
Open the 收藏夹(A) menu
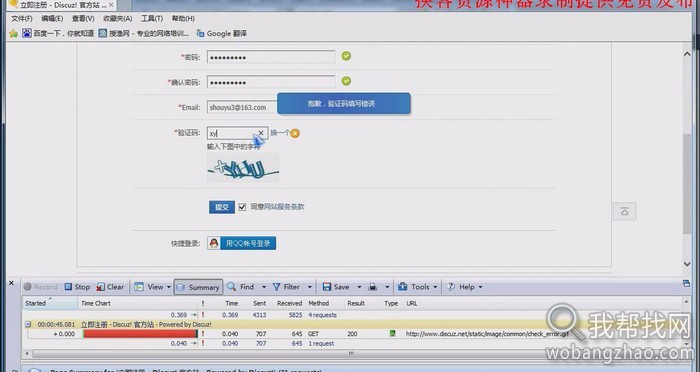pos(117,19)
